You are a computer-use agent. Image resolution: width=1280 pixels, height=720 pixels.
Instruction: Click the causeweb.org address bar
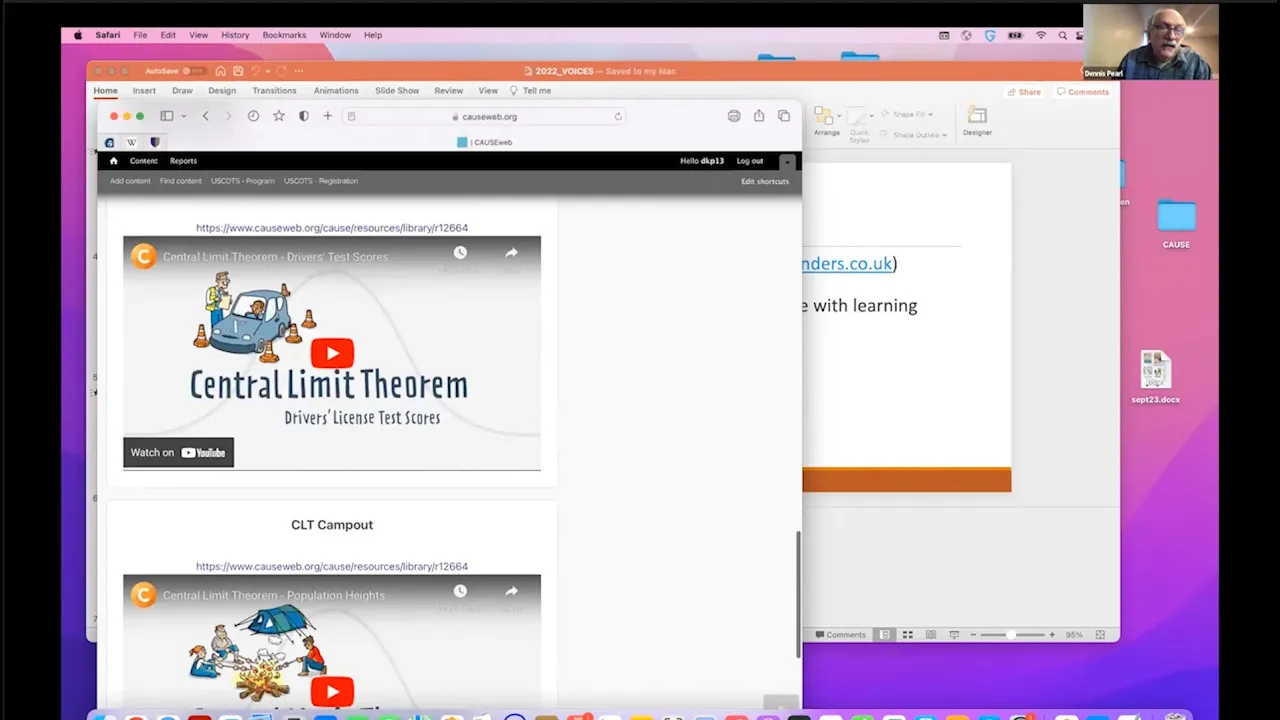[484, 116]
